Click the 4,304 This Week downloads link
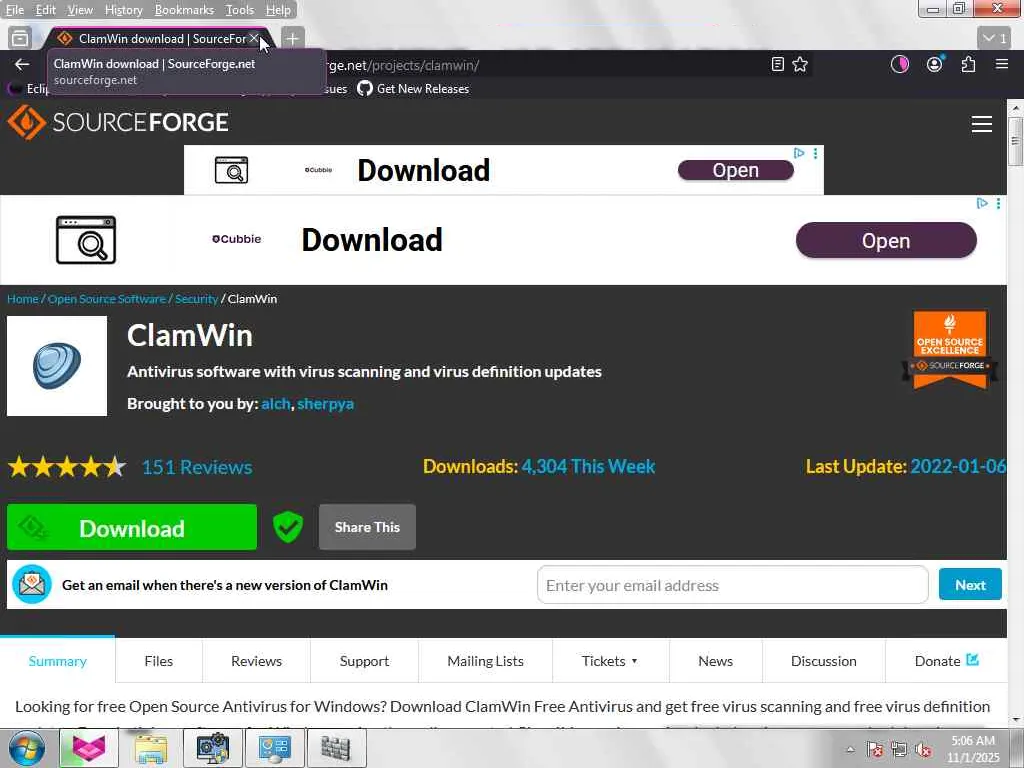Screen dimensions: 1024x768 coord(588,466)
